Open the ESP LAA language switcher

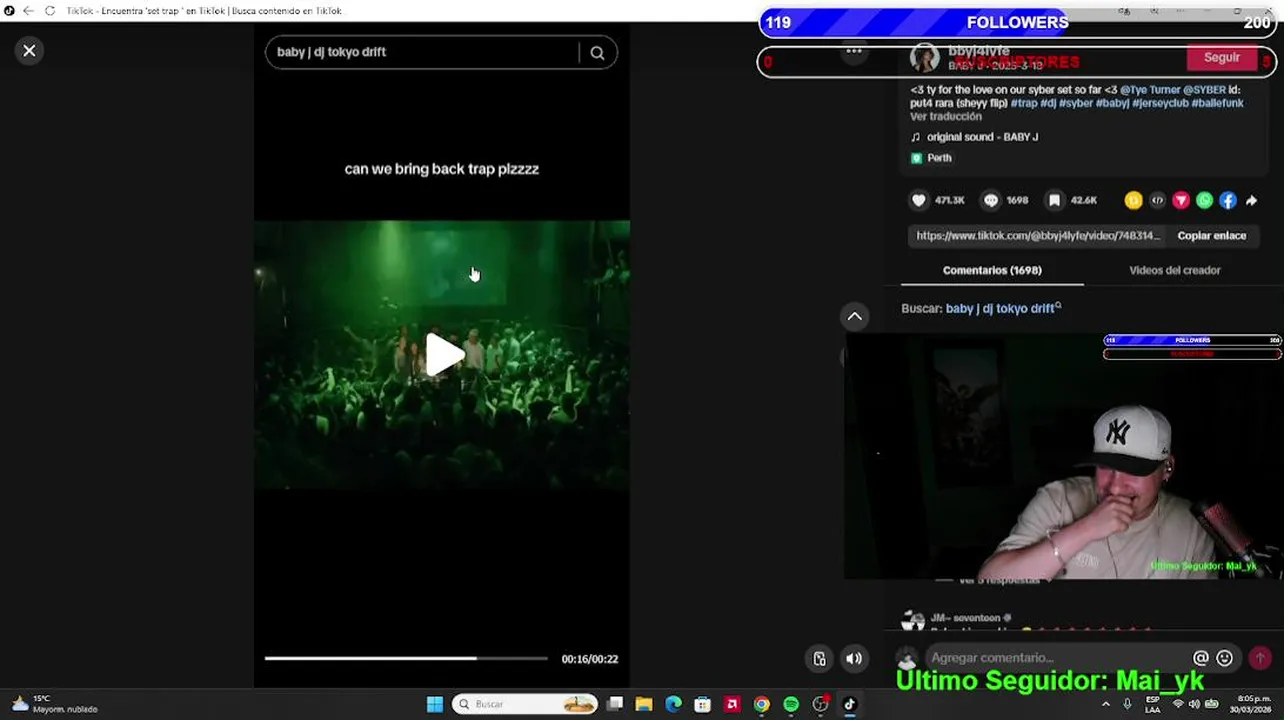coord(1152,704)
